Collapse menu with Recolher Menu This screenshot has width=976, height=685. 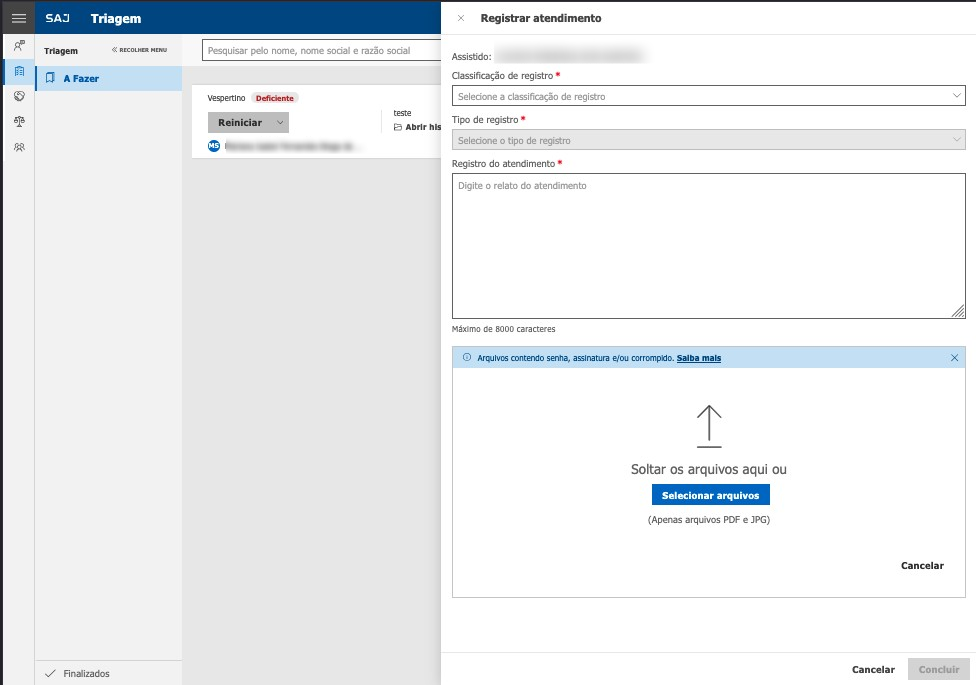139,50
